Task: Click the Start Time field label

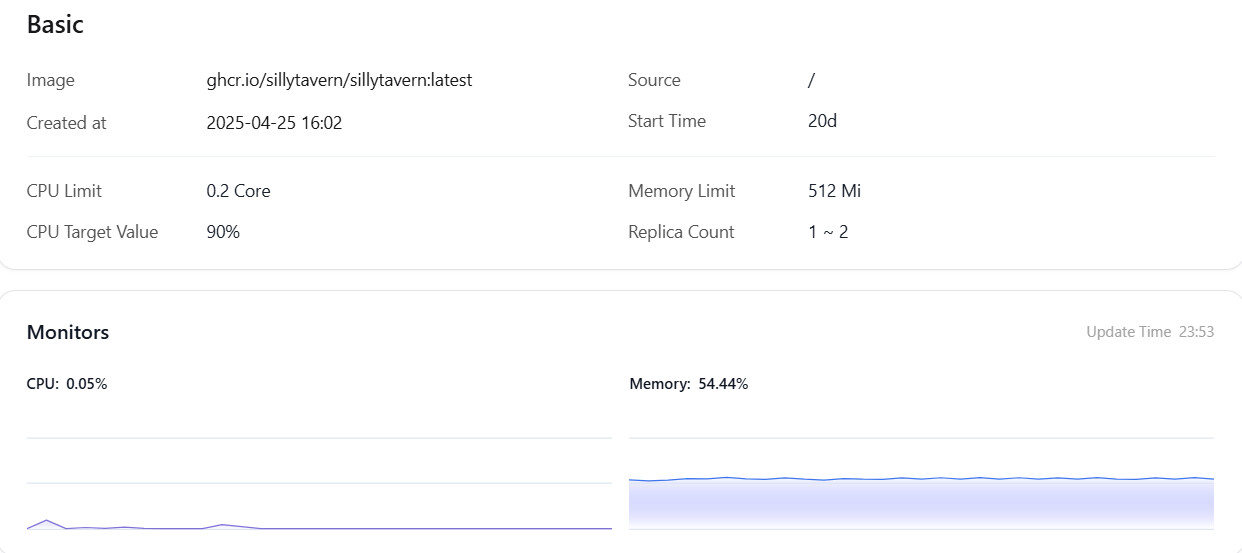Action: coord(667,121)
